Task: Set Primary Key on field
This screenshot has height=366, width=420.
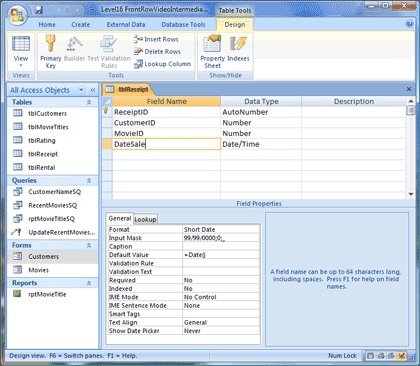Action: (51, 52)
